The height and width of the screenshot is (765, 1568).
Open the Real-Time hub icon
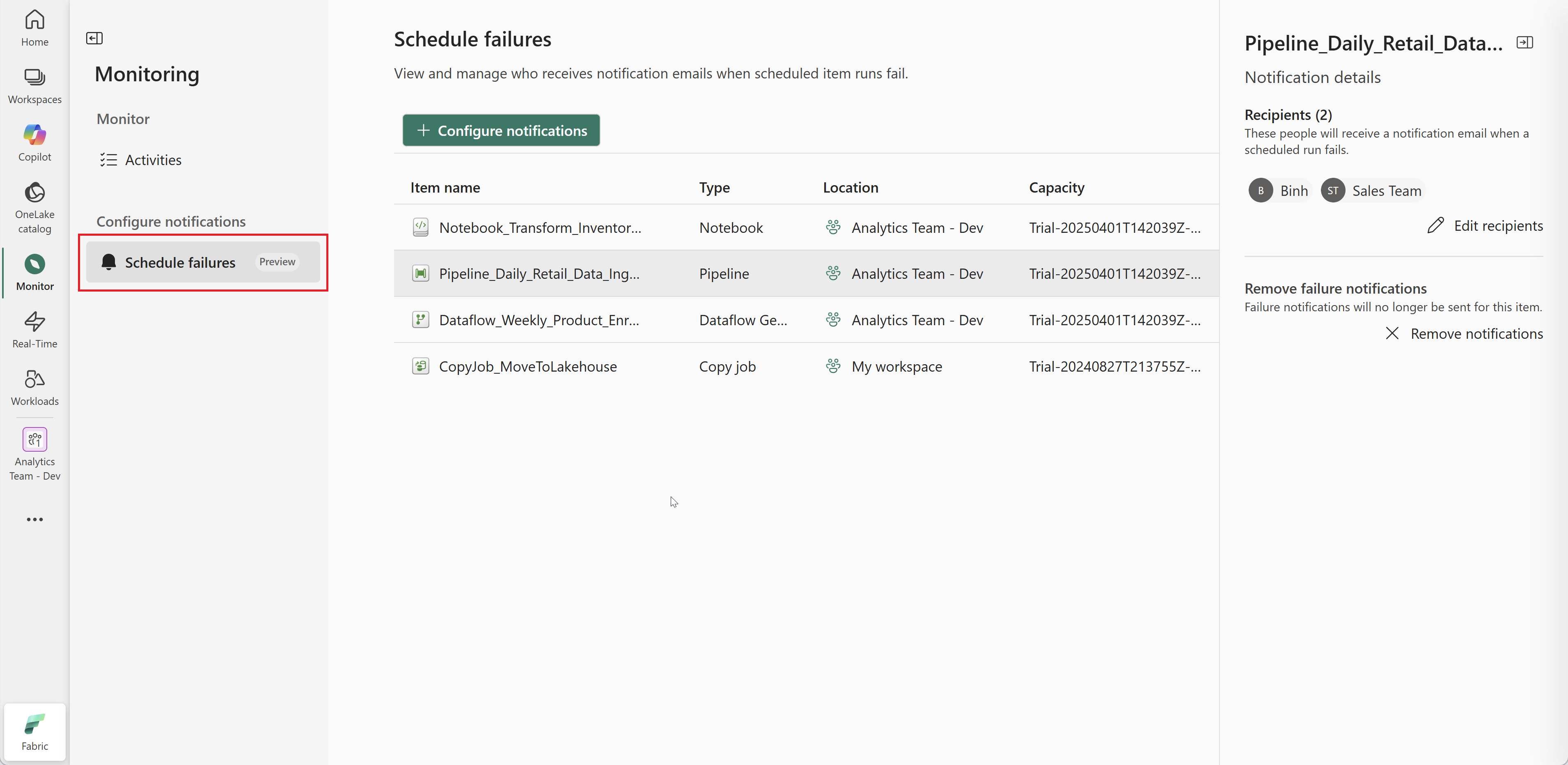[x=35, y=329]
